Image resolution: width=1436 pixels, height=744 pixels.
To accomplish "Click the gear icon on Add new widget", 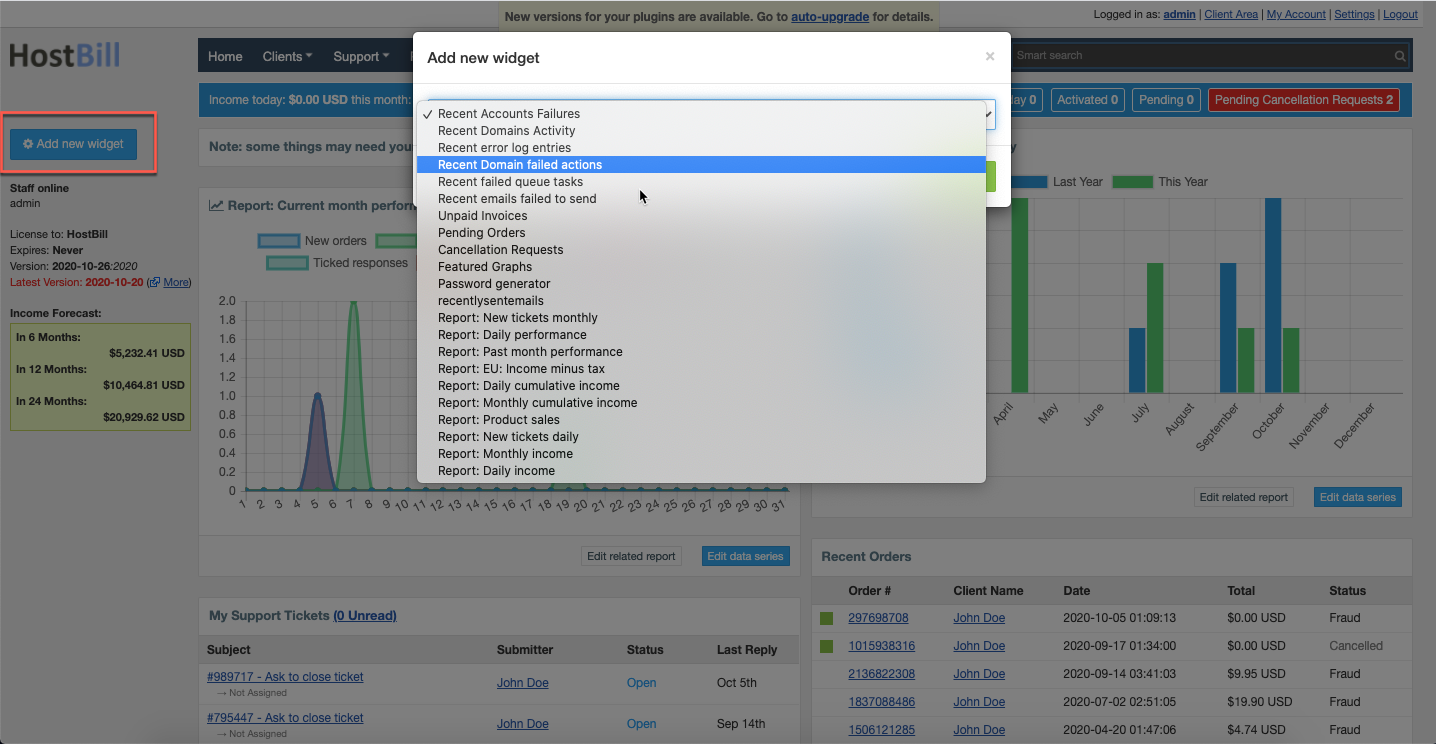I will (30, 143).
